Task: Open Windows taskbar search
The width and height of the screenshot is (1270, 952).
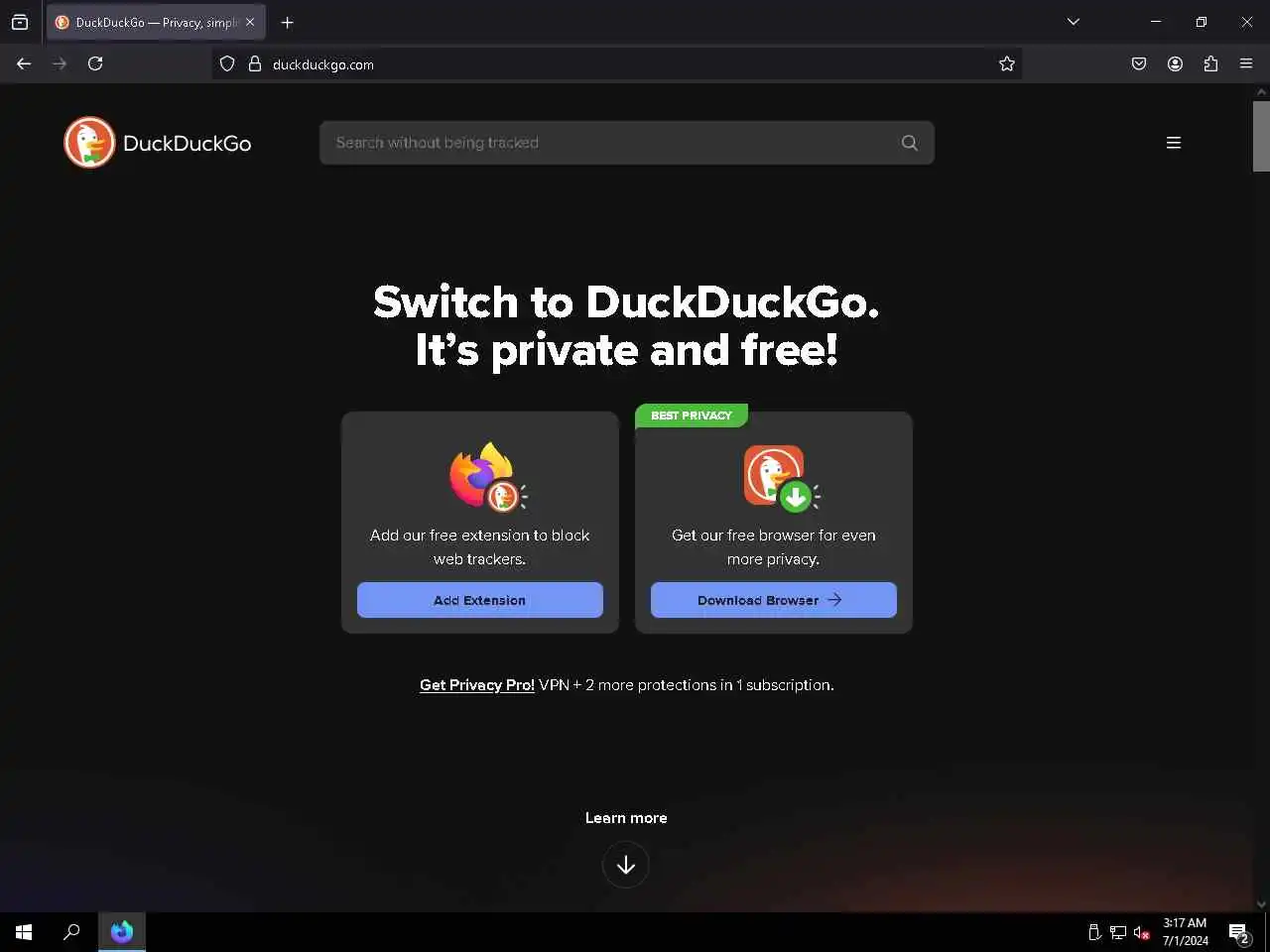Action: [x=71, y=932]
